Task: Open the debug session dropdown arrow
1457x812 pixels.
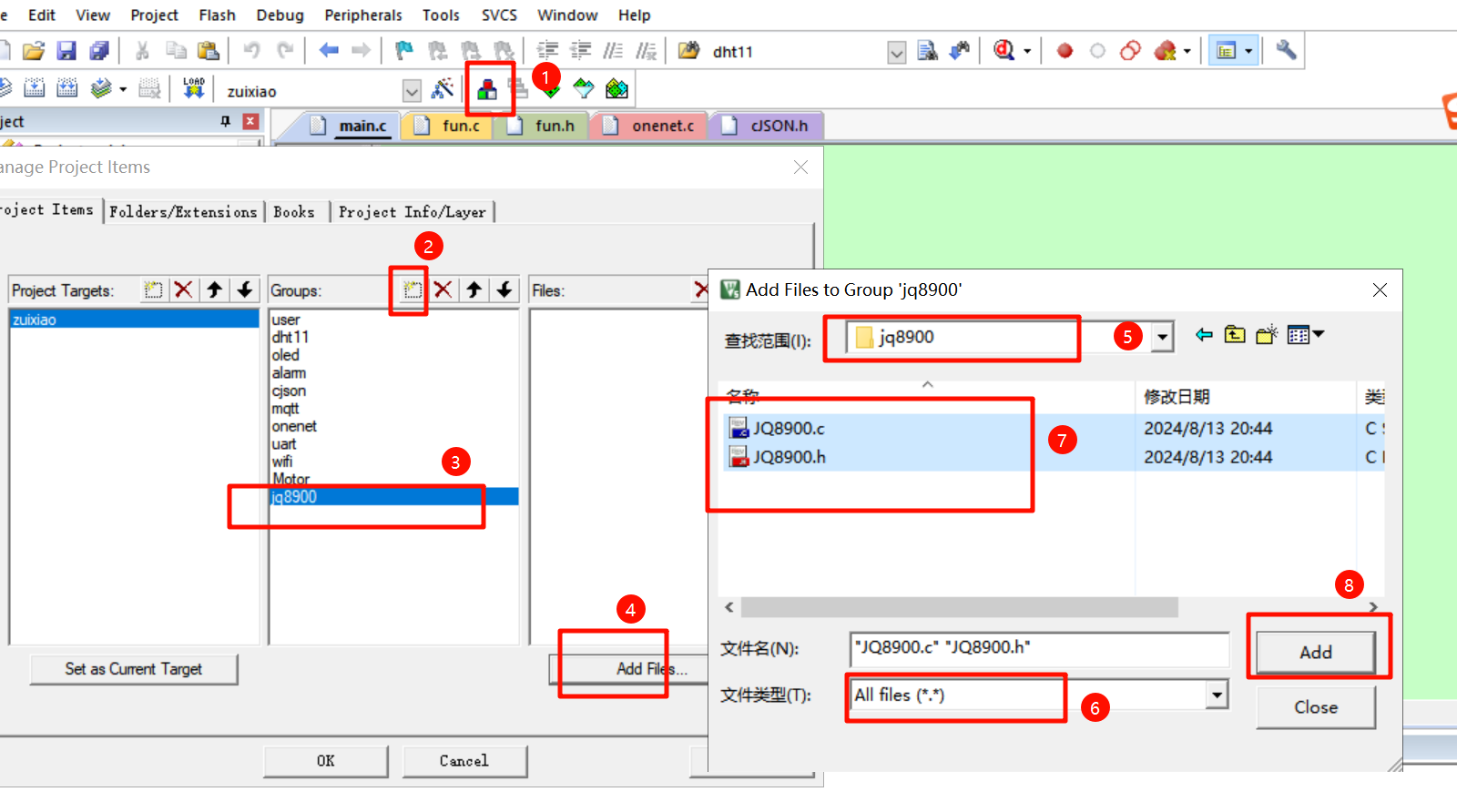Action: click(x=1027, y=51)
